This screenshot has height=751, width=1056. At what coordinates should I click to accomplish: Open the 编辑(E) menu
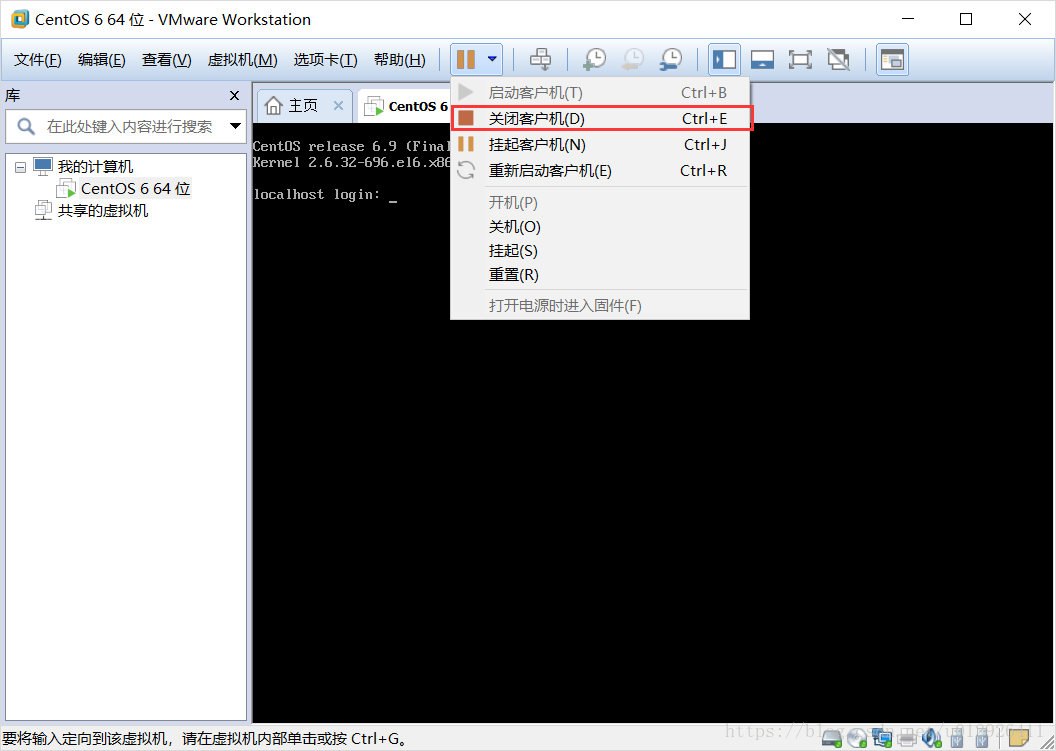(x=102, y=60)
